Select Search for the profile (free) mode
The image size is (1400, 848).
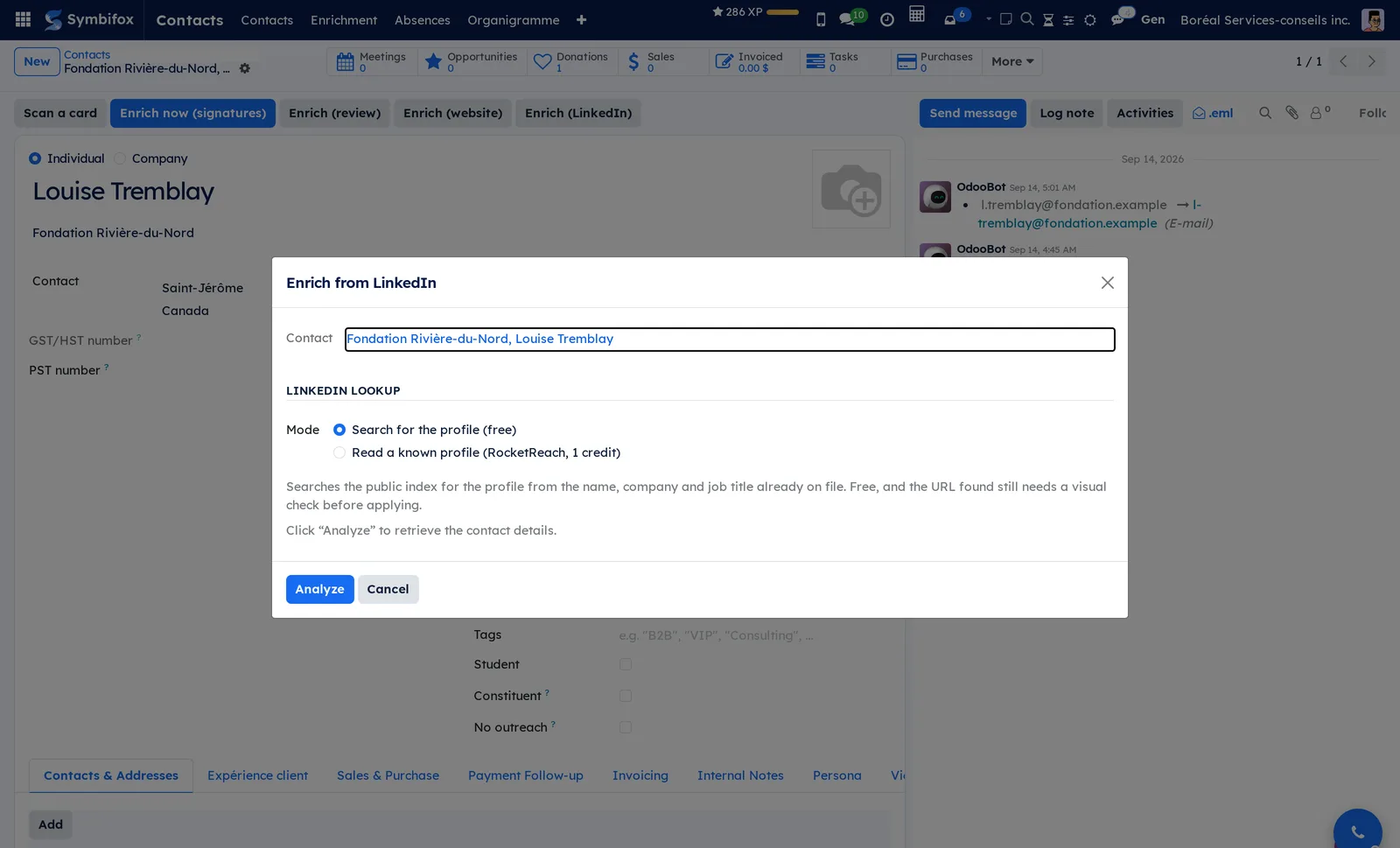coord(339,430)
